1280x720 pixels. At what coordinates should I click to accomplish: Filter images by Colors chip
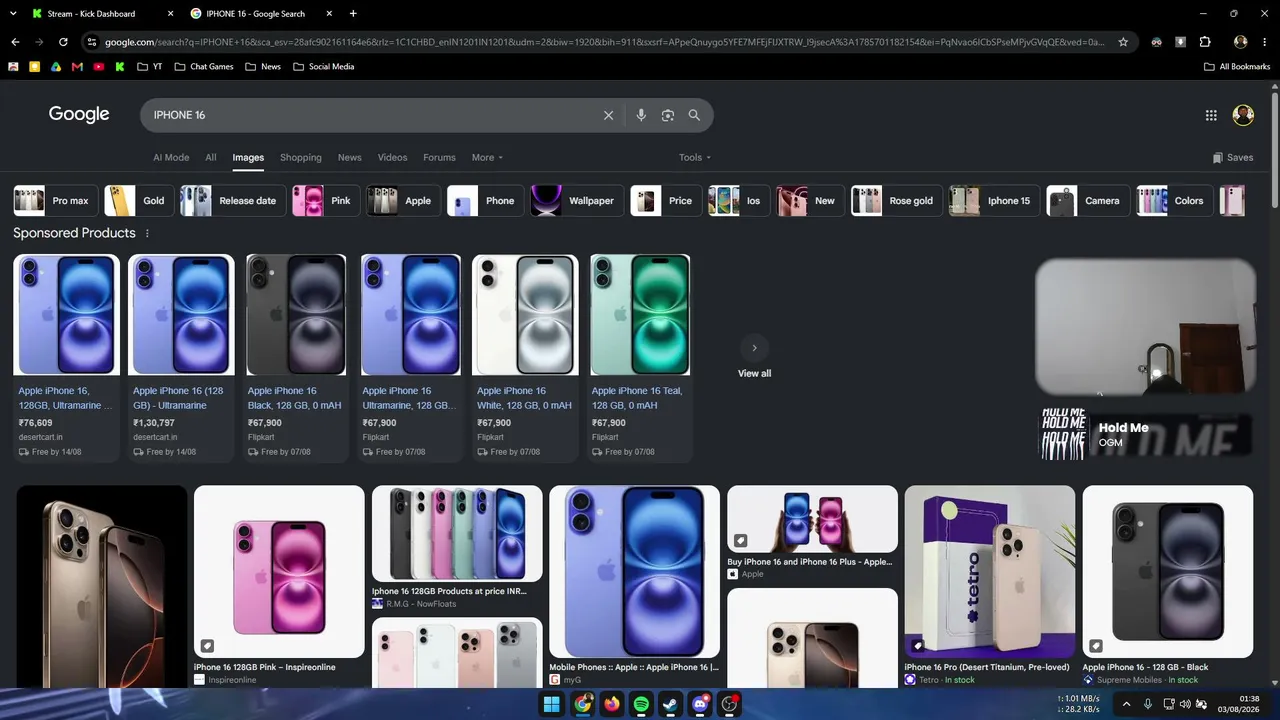point(1175,201)
